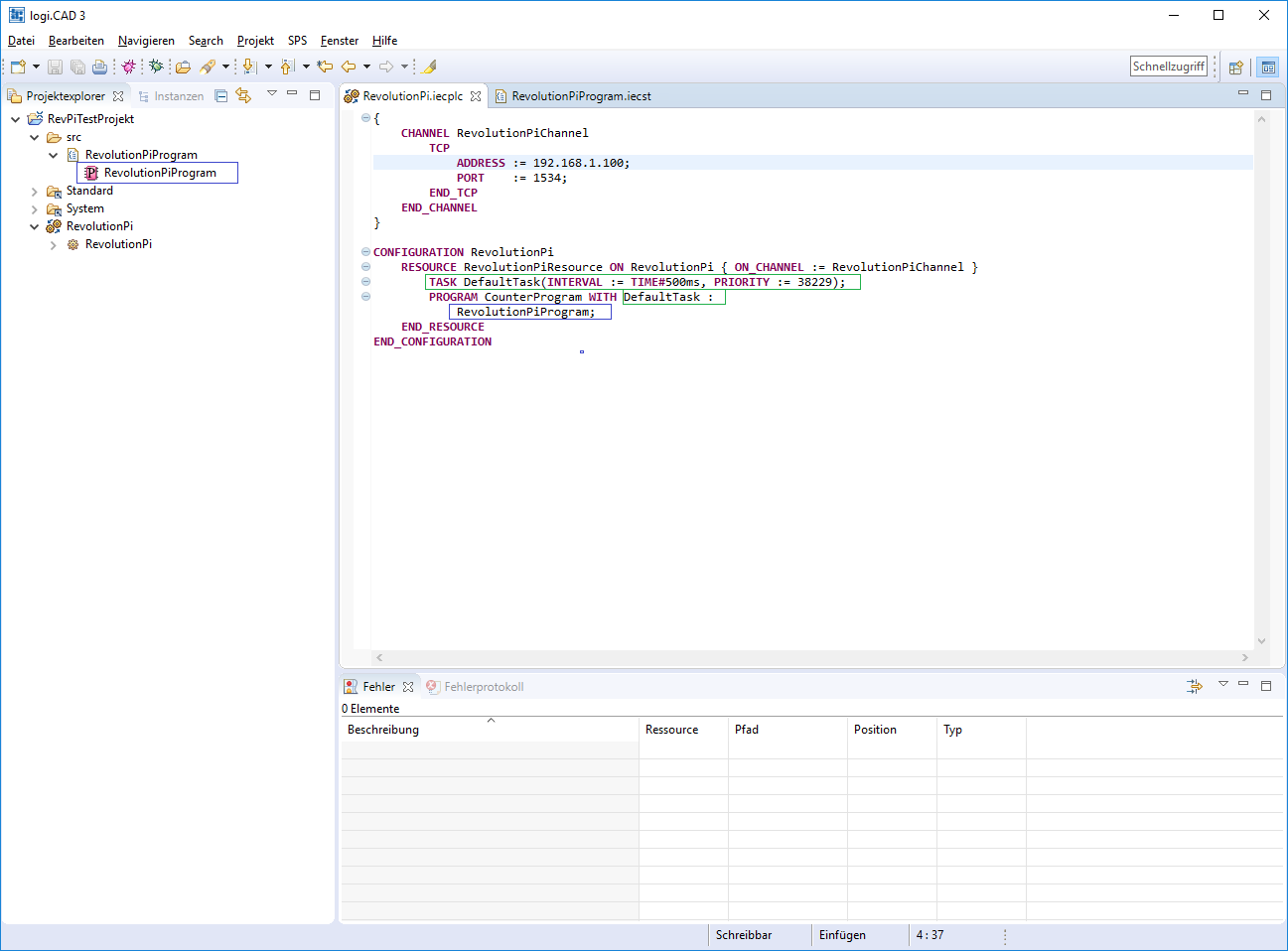
Task: Expand the System folder node
Action: pyautogui.click(x=35, y=208)
